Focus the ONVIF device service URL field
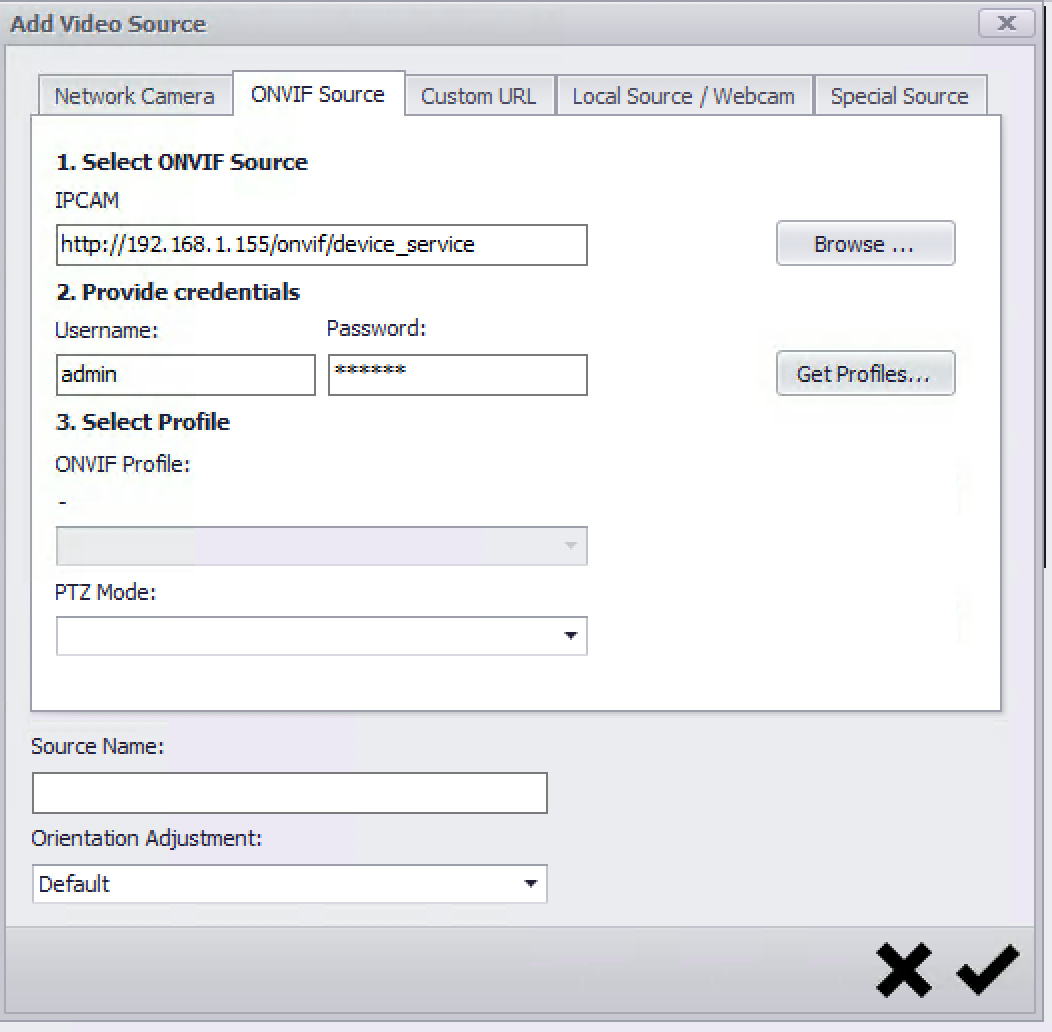 coord(322,245)
